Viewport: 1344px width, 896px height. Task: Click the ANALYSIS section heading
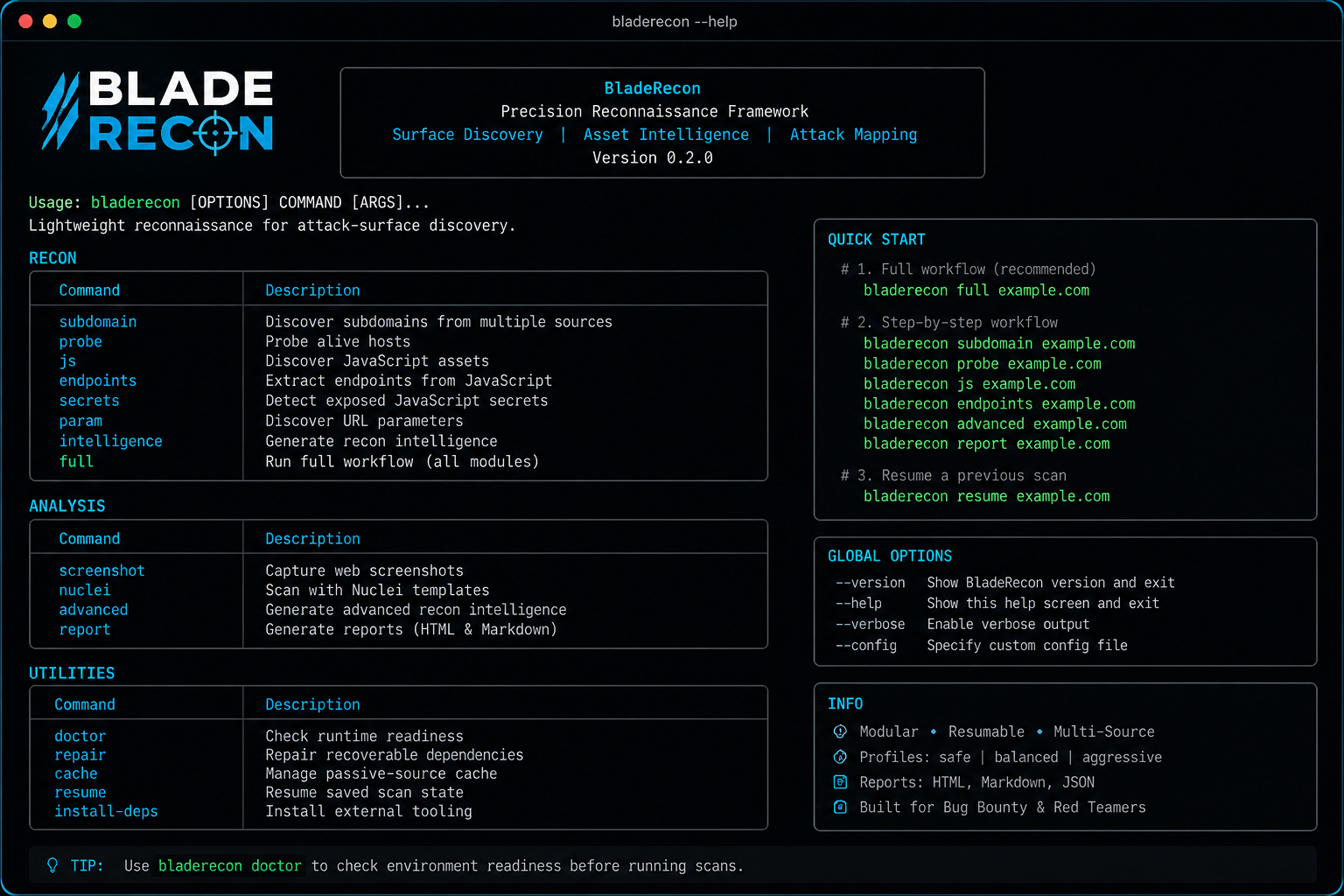(66, 507)
